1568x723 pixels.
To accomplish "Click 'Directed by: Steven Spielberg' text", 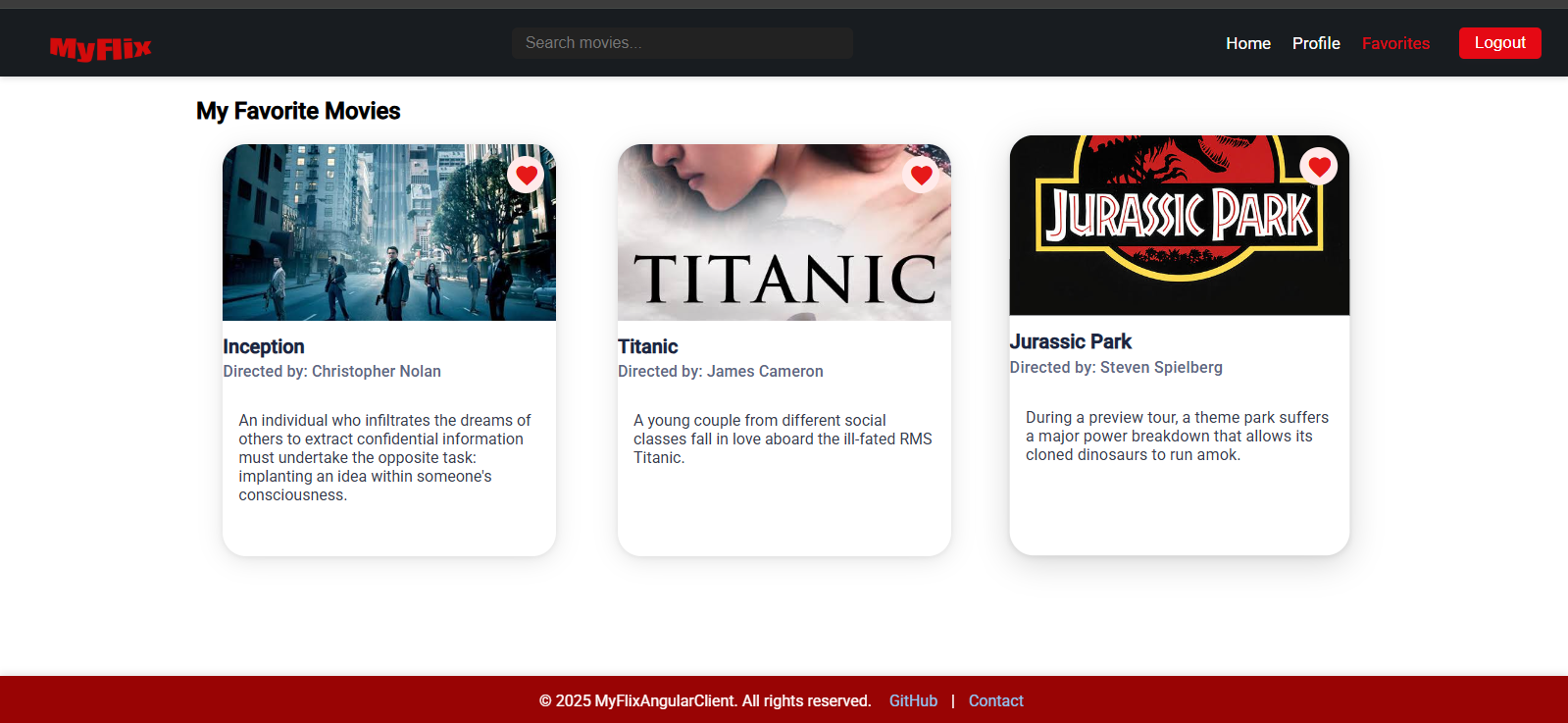I will [x=1116, y=367].
